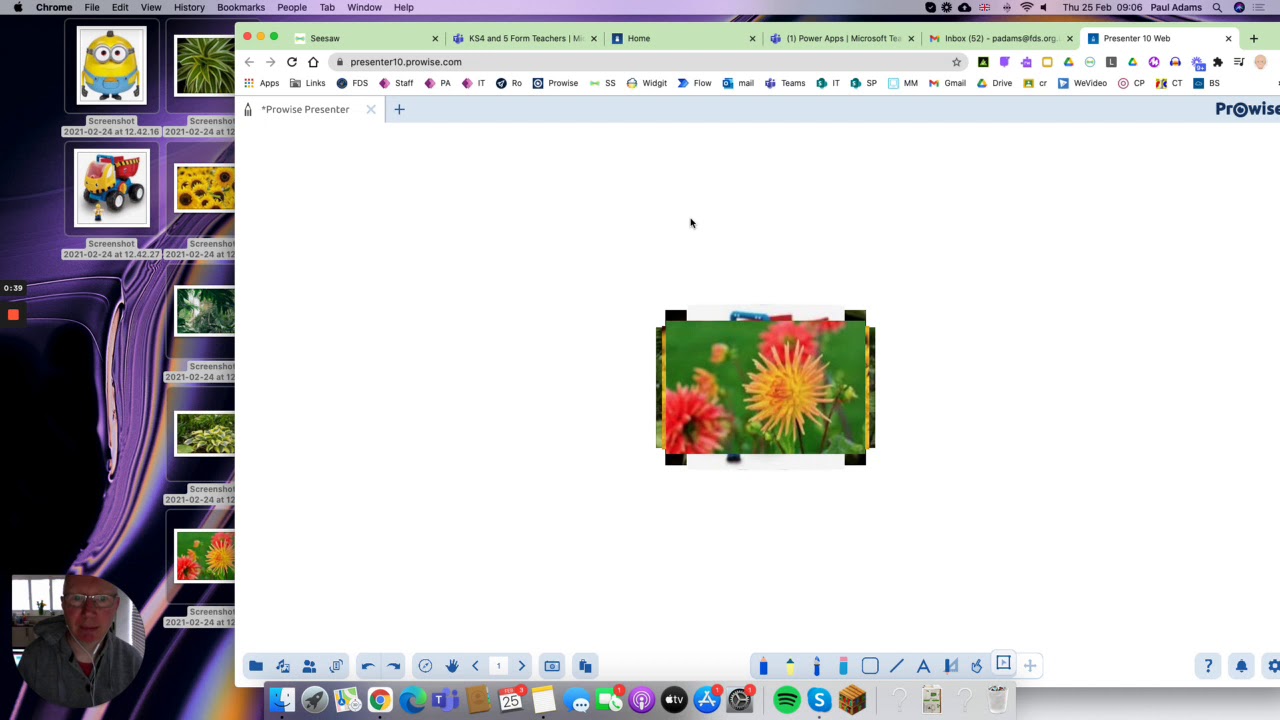Screen dimensions: 1280x720
Task: Switch to KS4 and 5 Form Teachers tab
Action: pyautogui.click(x=525, y=38)
